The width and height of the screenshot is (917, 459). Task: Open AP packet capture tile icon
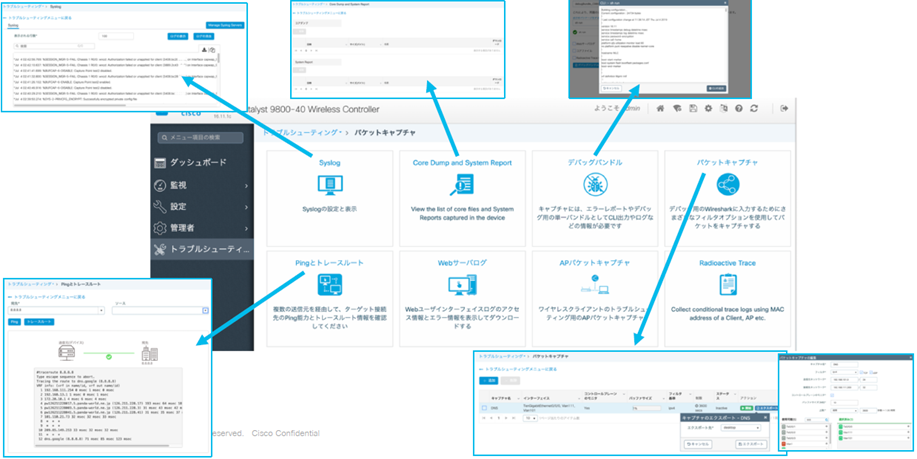pos(595,285)
